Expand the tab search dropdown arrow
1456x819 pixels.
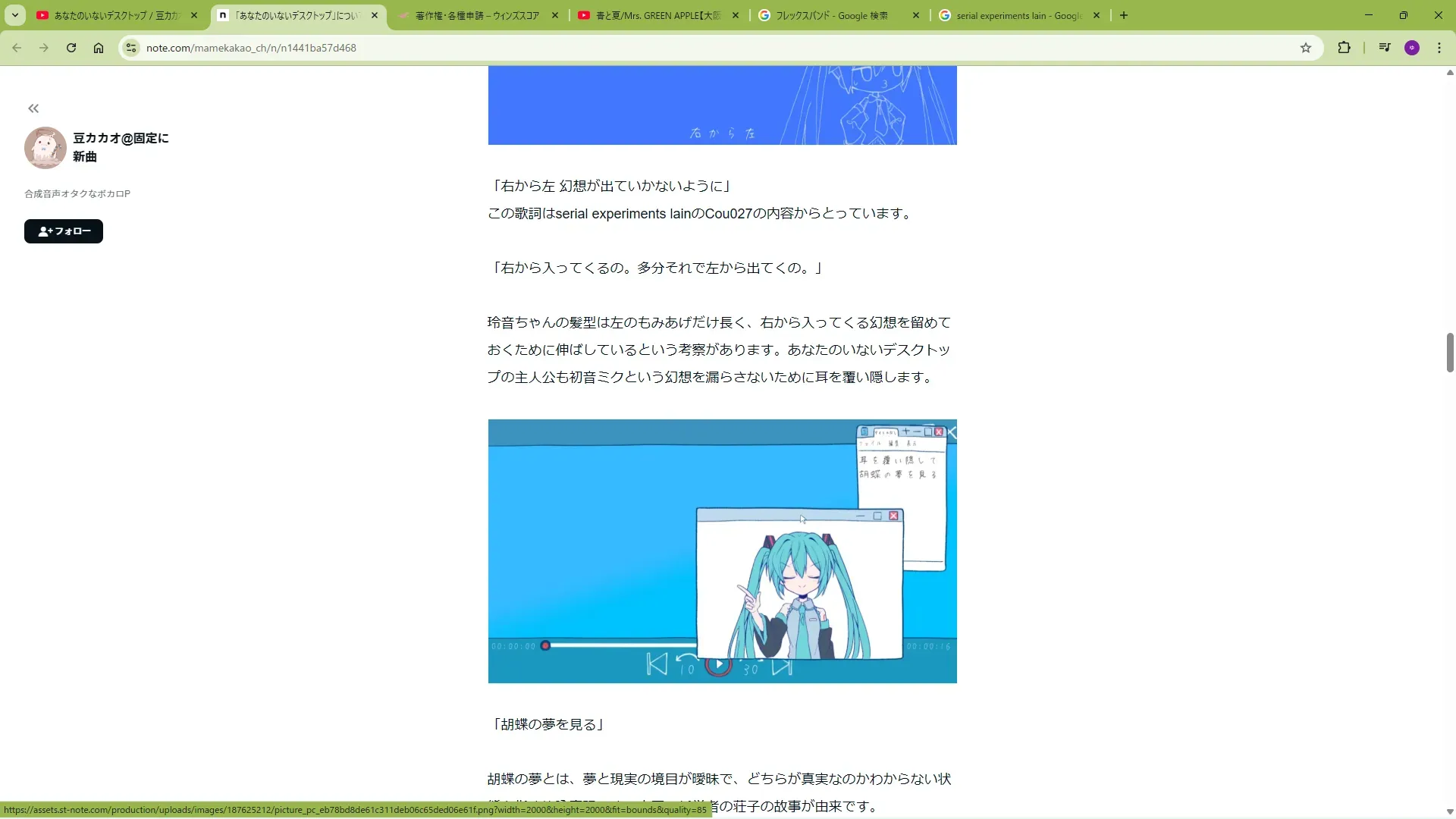(14, 15)
